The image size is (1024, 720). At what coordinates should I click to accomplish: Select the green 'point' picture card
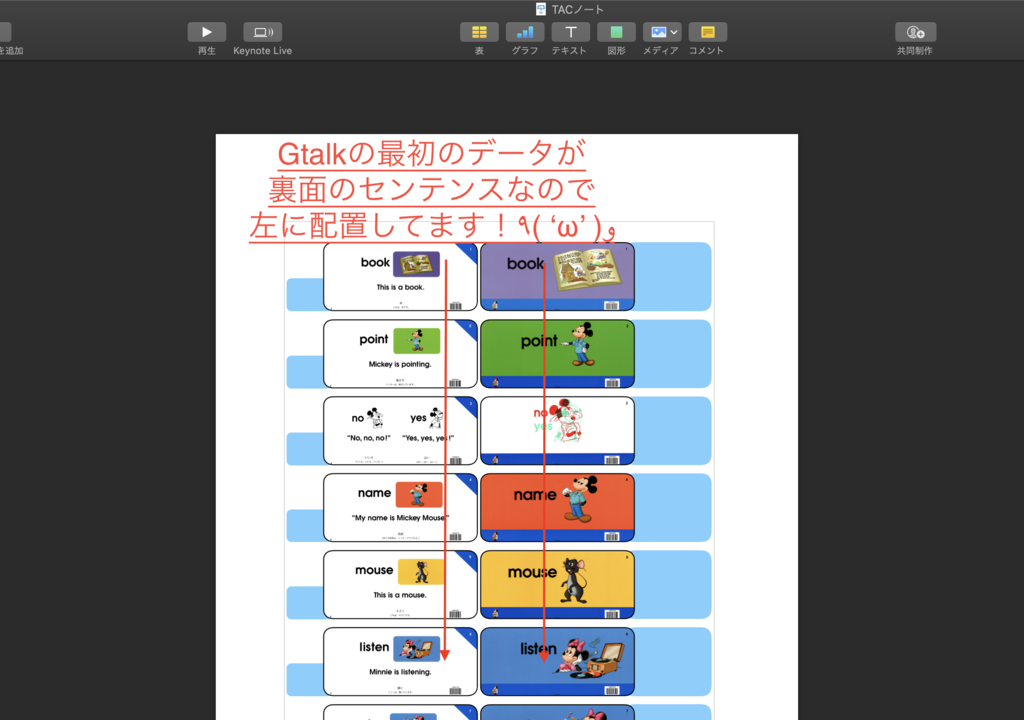point(557,353)
